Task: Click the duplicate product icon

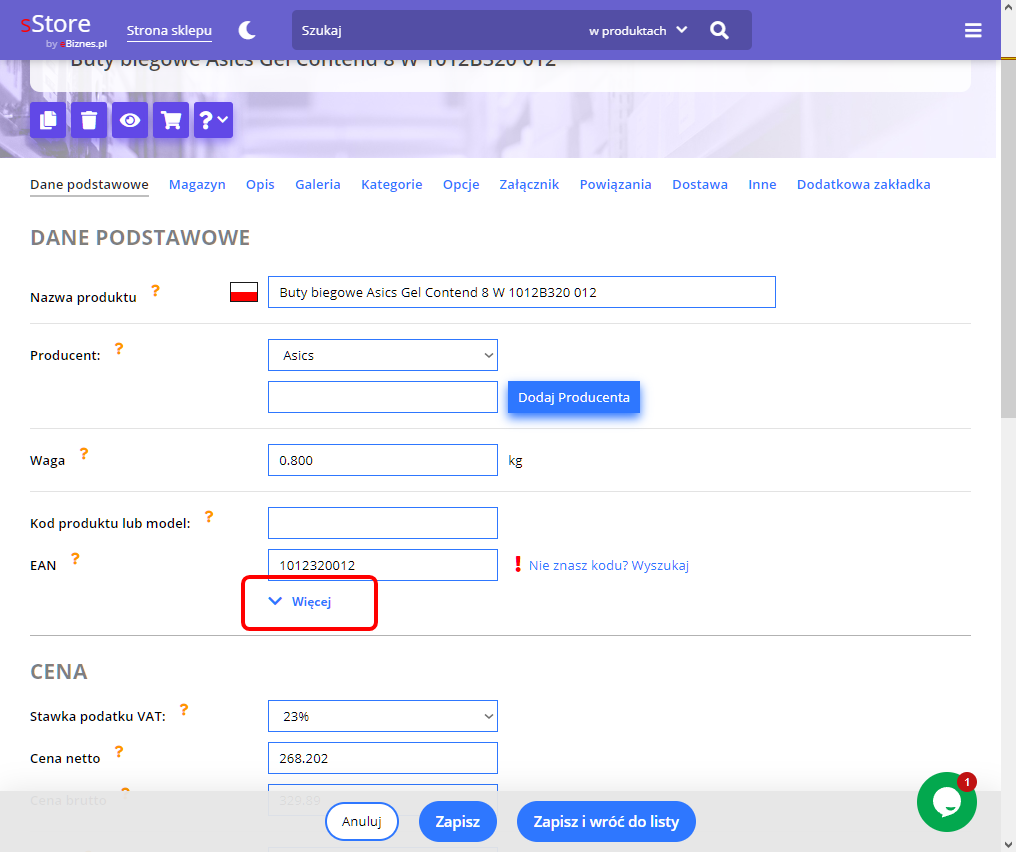Action: pyautogui.click(x=48, y=120)
